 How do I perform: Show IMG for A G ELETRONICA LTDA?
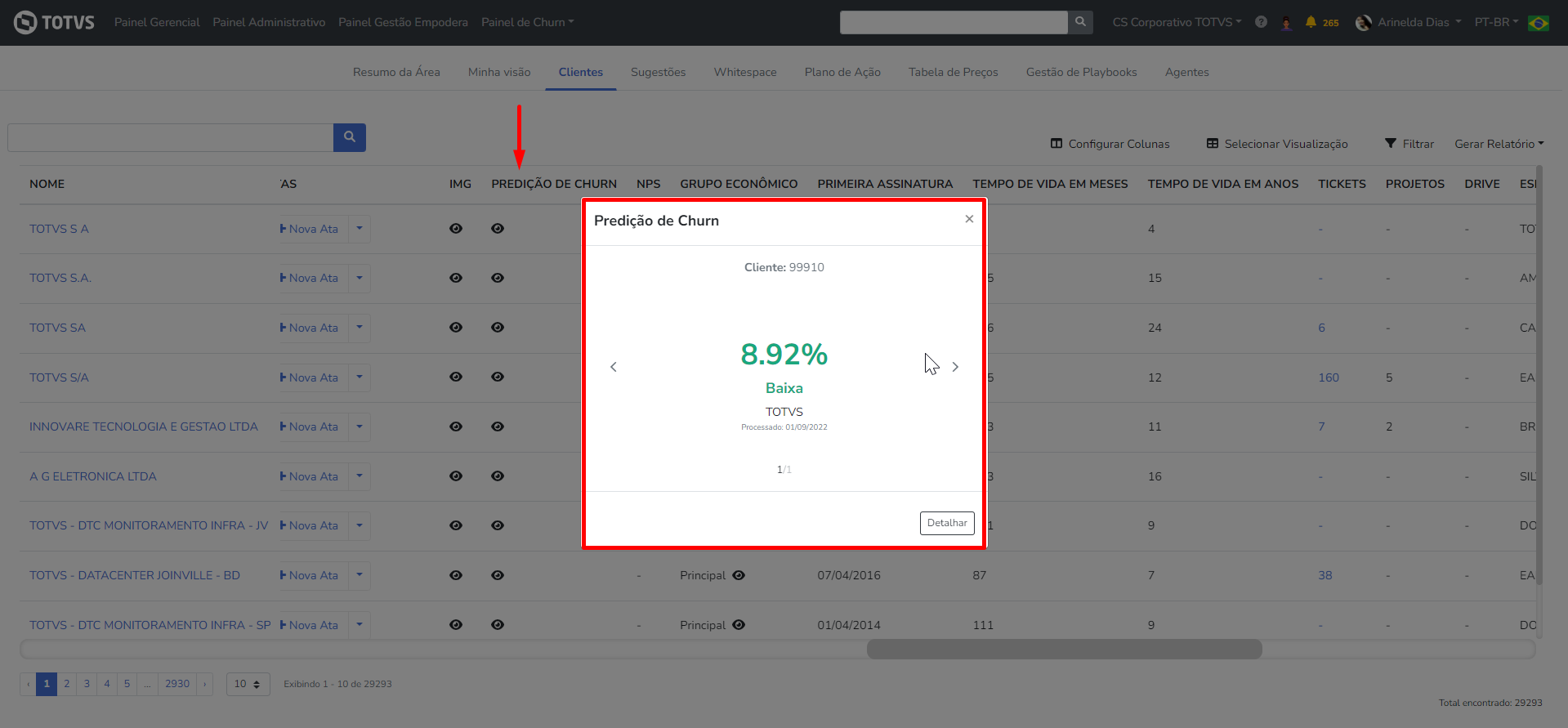(456, 476)
